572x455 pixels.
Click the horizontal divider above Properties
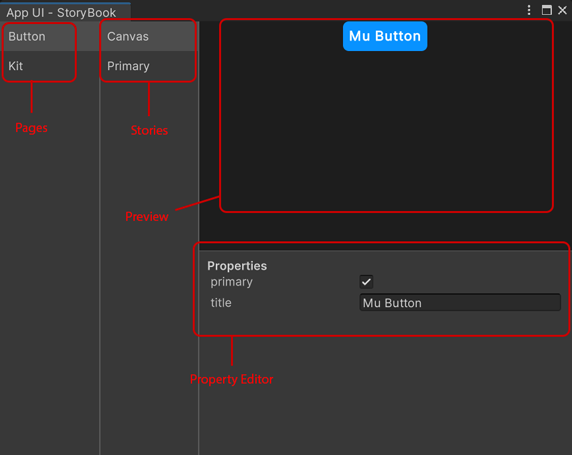386,250
